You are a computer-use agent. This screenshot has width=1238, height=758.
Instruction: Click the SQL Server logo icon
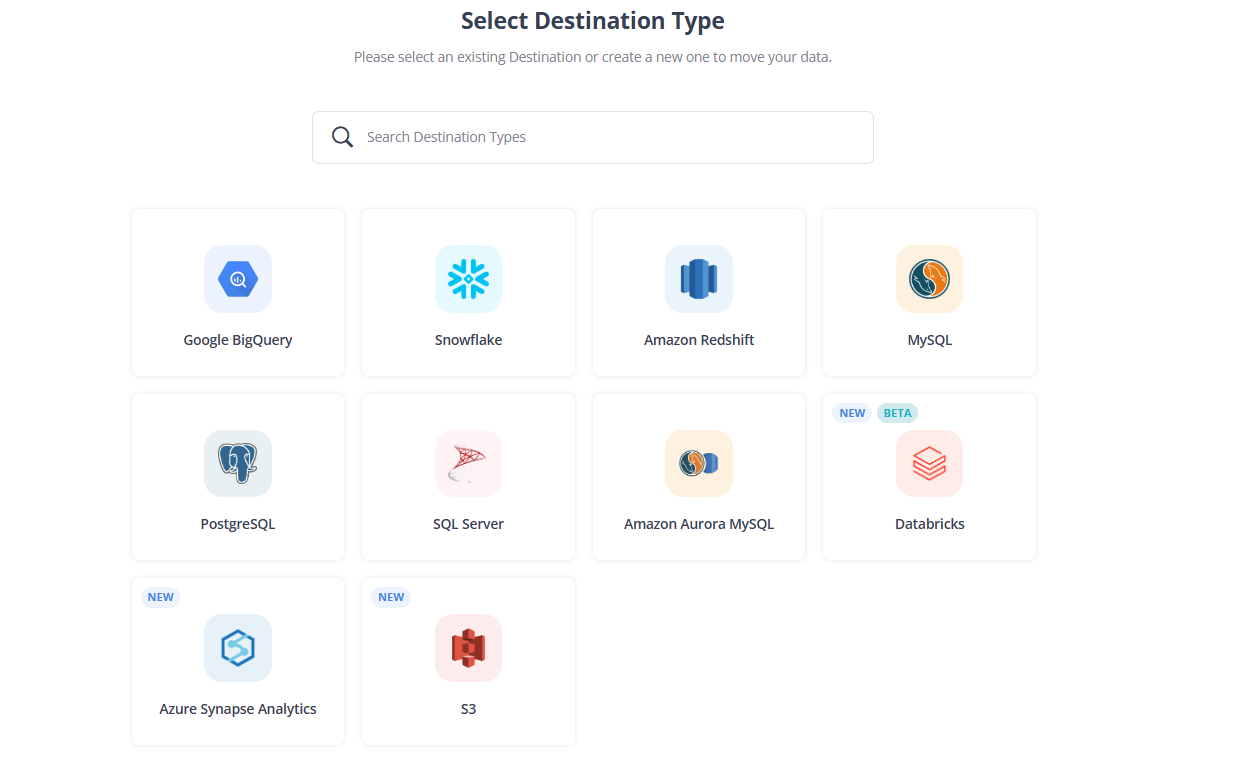(468, 463)
